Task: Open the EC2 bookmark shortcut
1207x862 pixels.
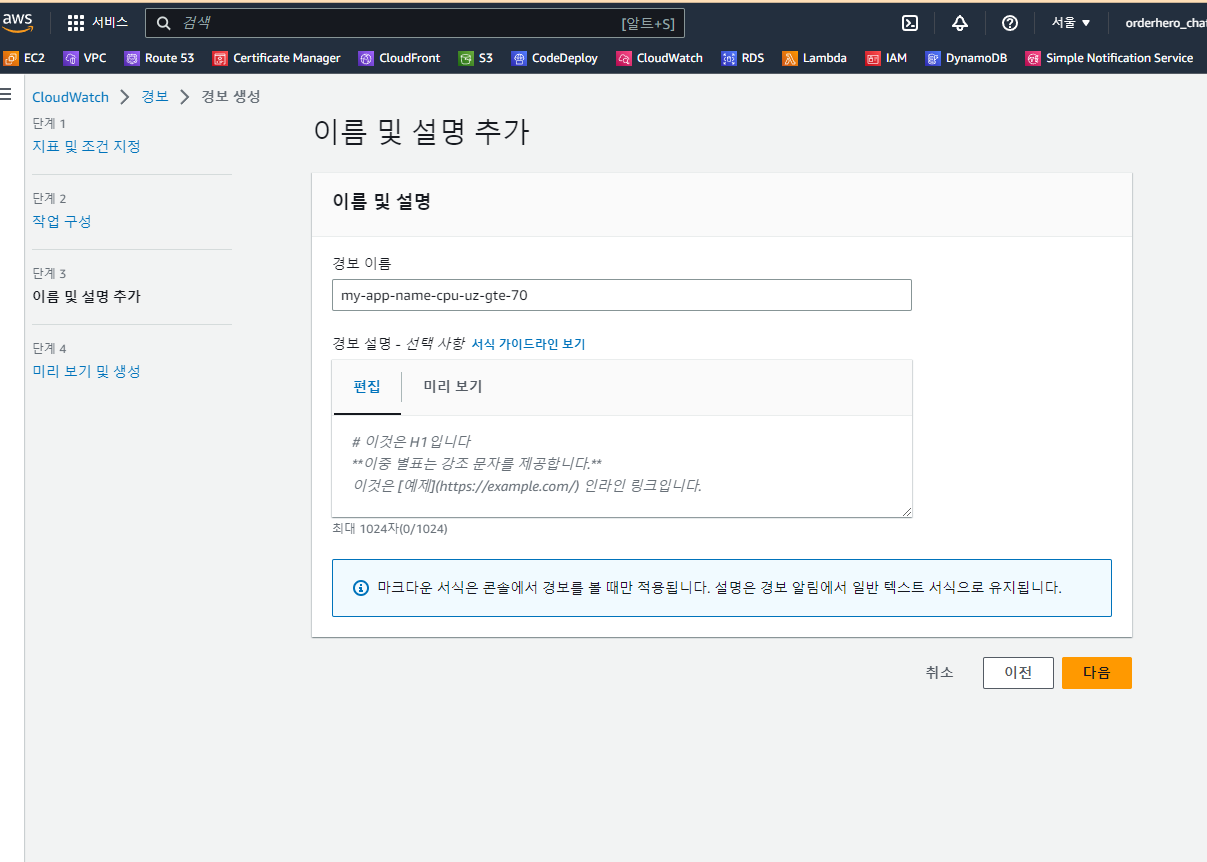Action: point(24,58)
